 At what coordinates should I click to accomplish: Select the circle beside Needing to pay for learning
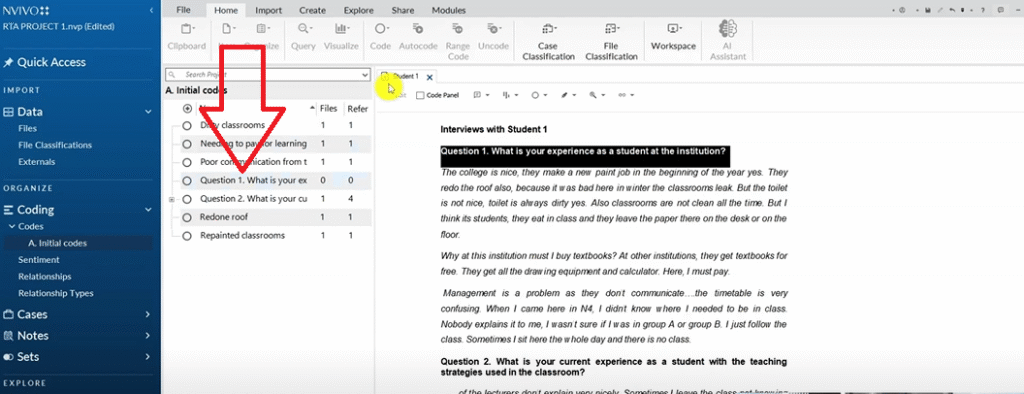[x=187, y=144]
